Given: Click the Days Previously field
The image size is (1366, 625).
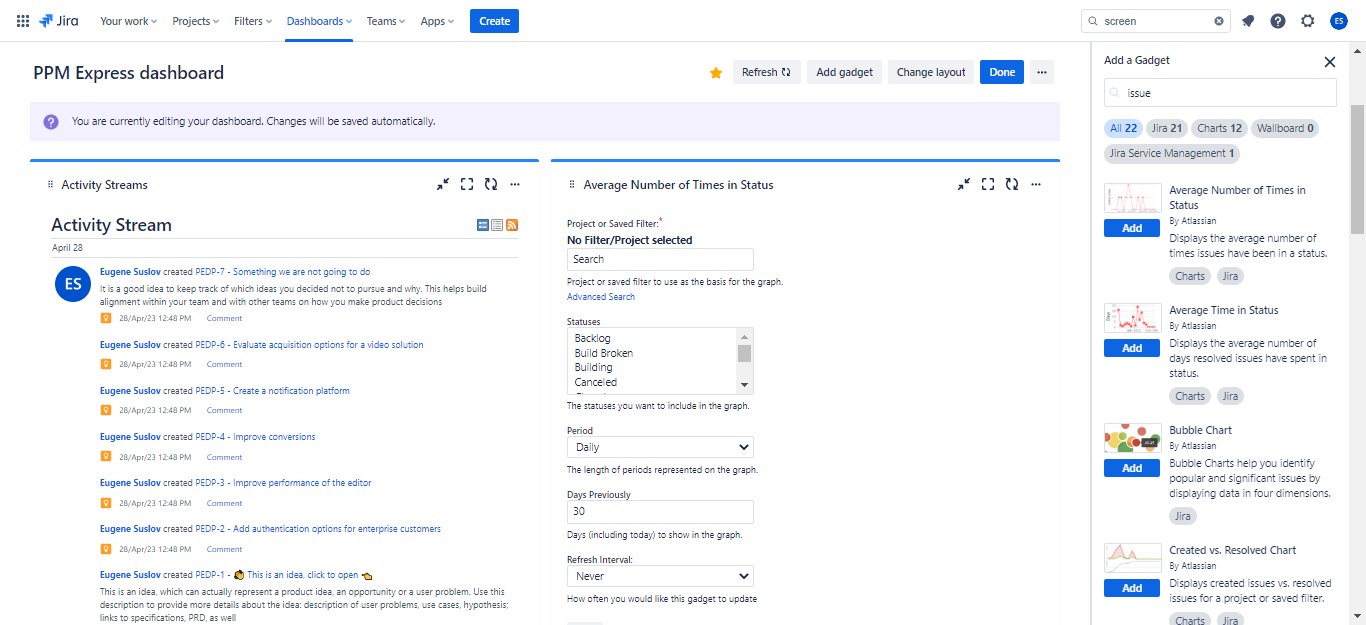Looking at the screenshot, I should [660, 511].
